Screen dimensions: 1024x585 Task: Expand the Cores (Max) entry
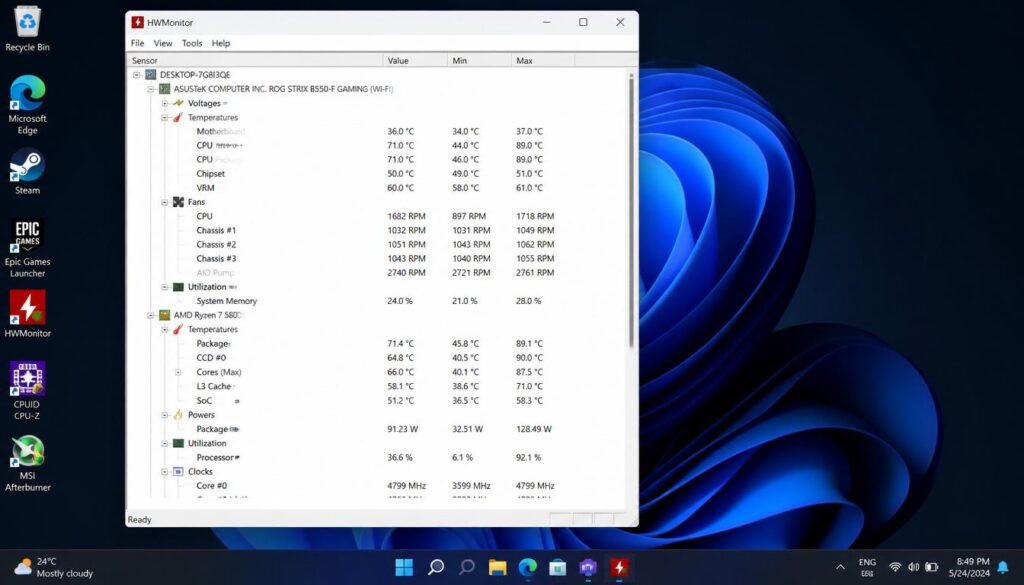click(178, 372)
